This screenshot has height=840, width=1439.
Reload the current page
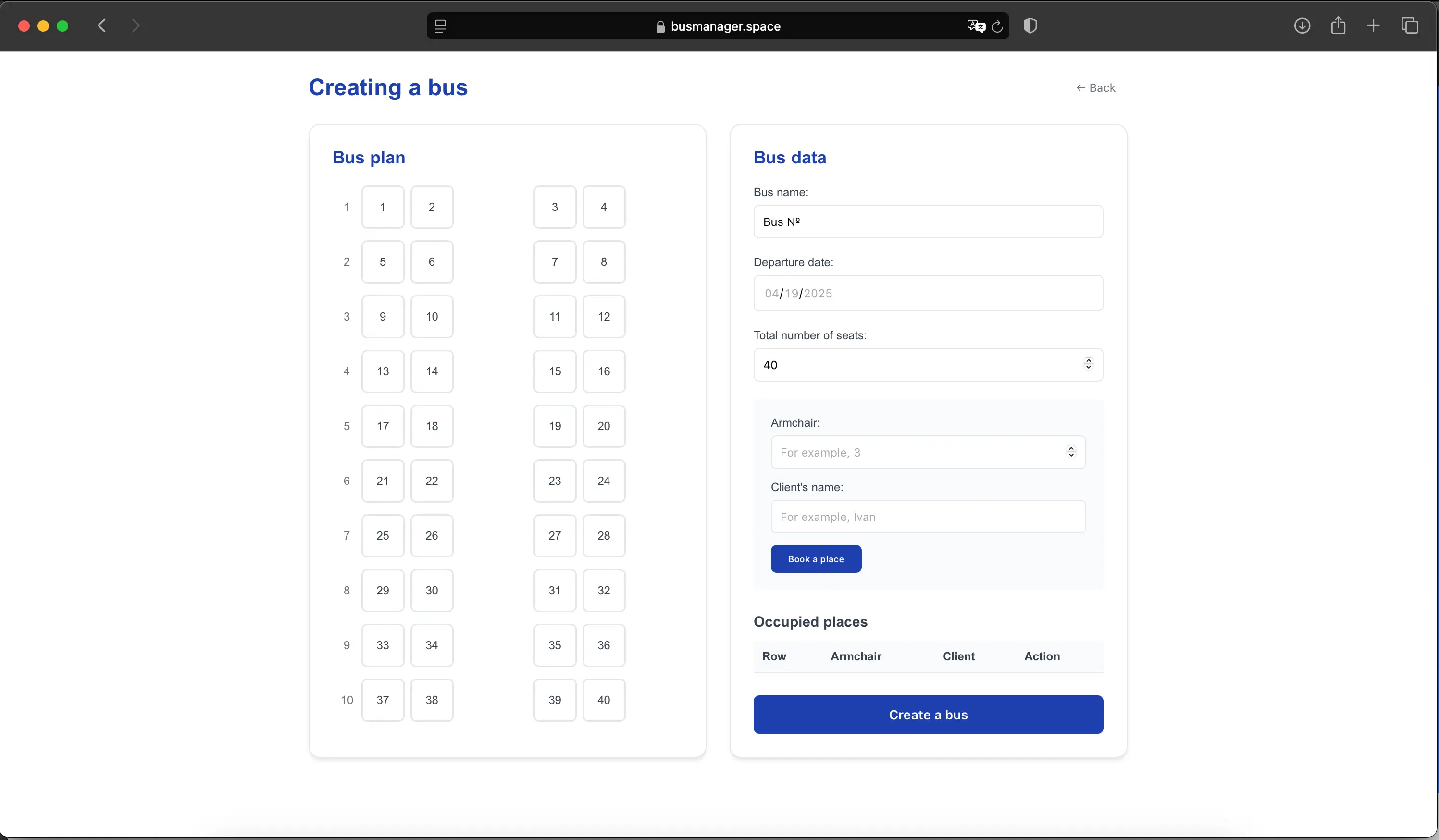tap(997, 26)
